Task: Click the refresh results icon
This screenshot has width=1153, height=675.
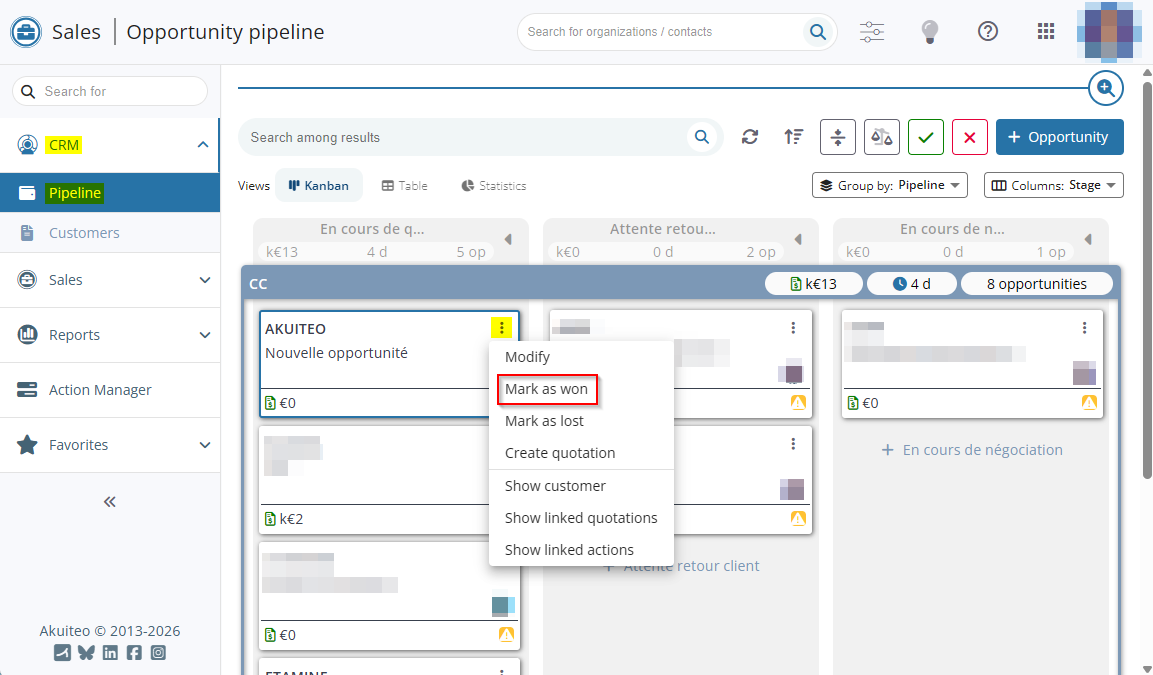Action: click(750, 137)
